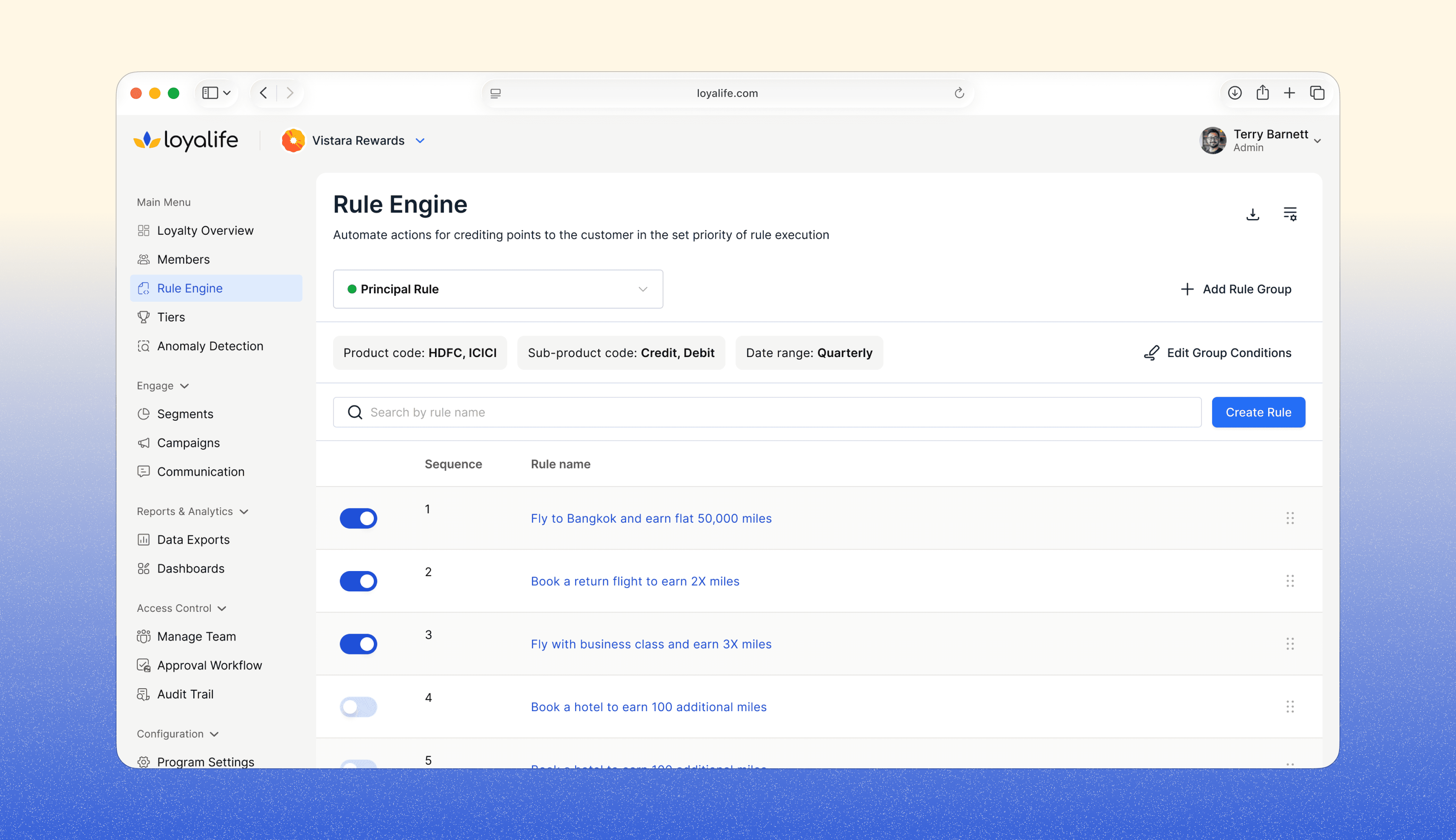Disable the Fly to Bangkok rule toggle

coord(358,518)
